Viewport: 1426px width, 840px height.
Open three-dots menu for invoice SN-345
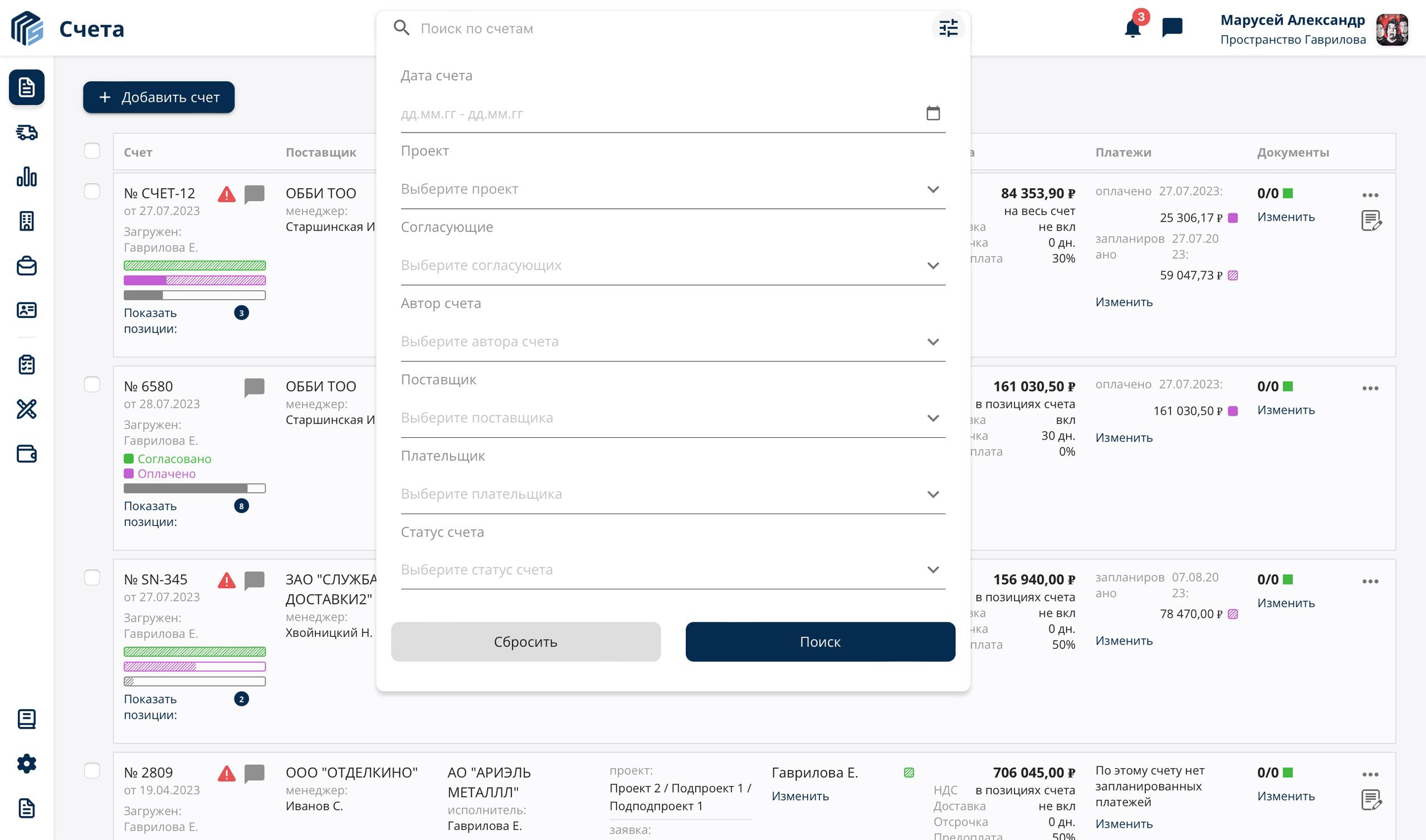click(x=1370, y=582)
